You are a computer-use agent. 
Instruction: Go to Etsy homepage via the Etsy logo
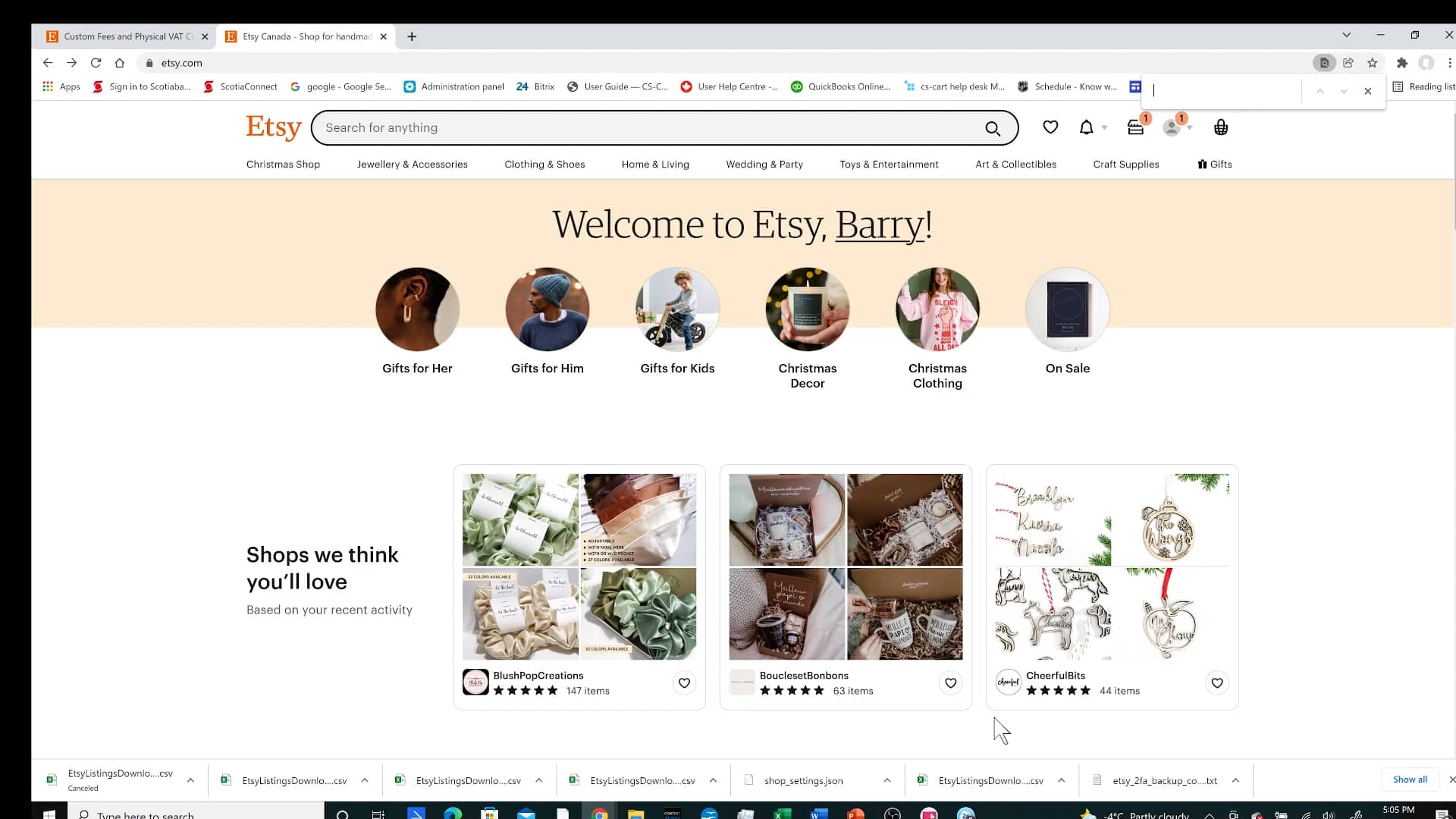tap(273, 127)
